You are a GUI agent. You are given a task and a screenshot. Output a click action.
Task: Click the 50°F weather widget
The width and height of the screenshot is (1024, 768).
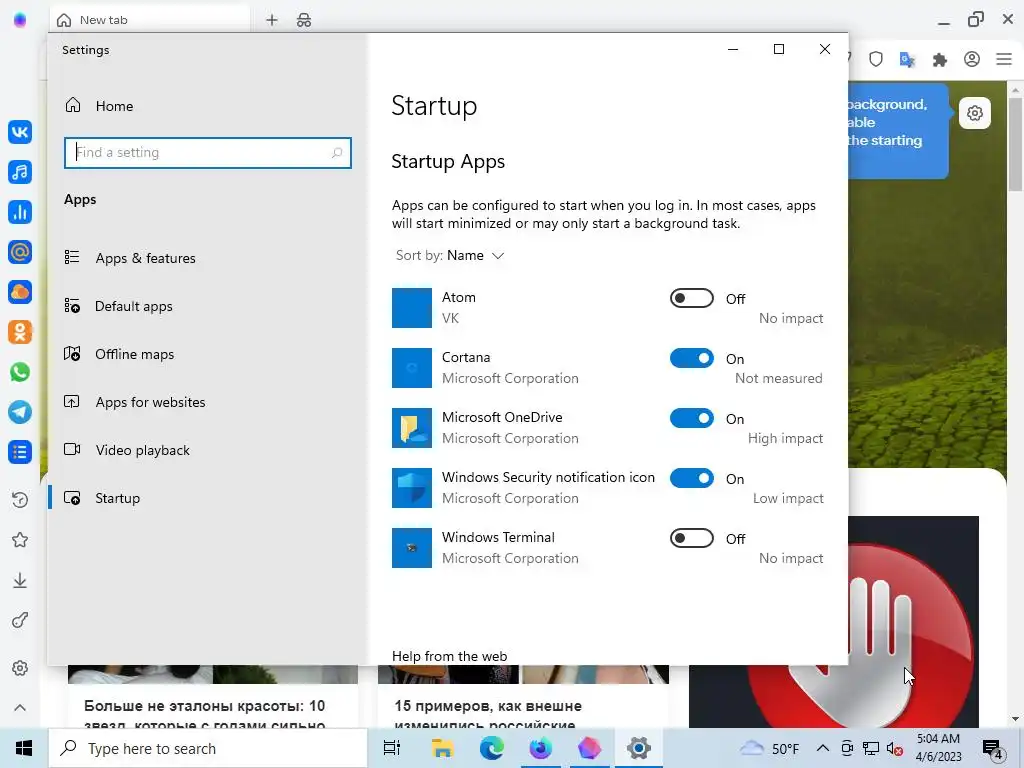tap(769, 748)
